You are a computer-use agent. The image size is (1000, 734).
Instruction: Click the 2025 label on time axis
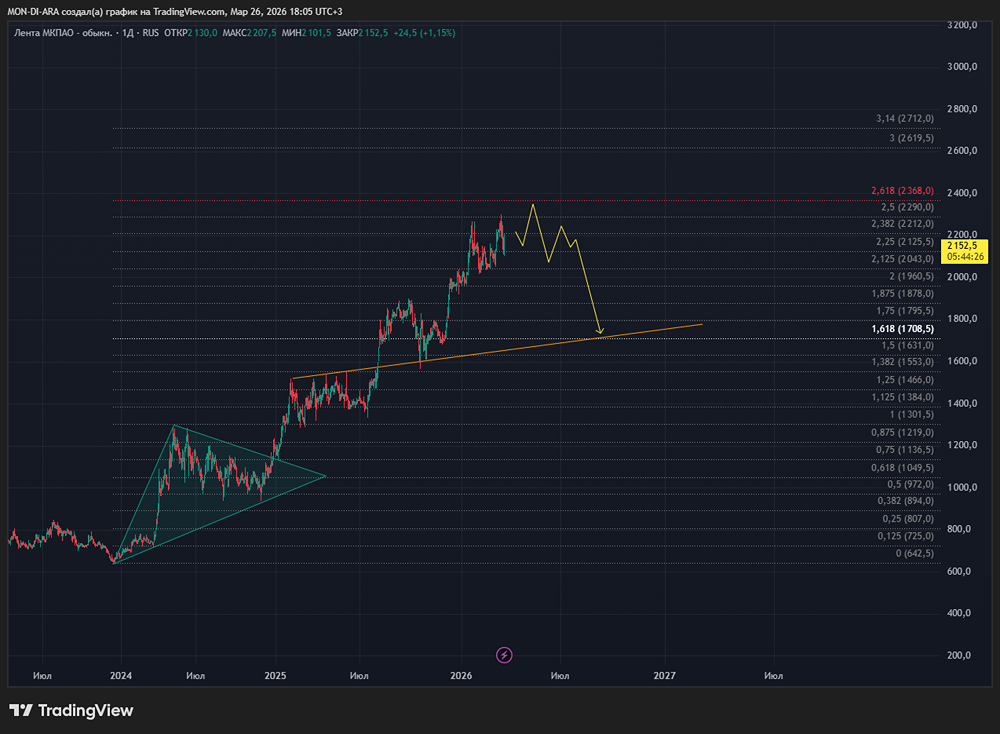[276, 676]
